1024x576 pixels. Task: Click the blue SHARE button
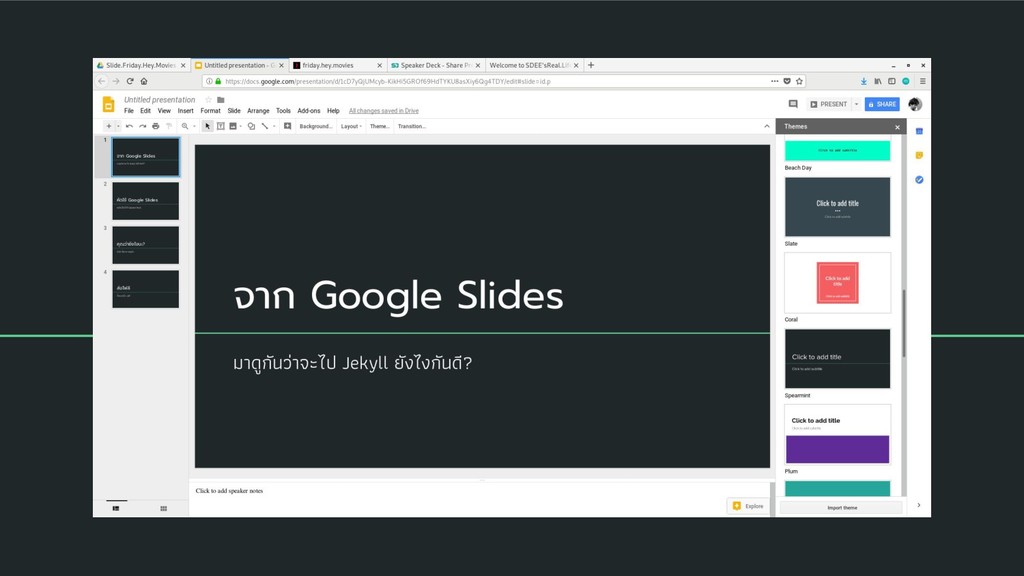[882, 104]
